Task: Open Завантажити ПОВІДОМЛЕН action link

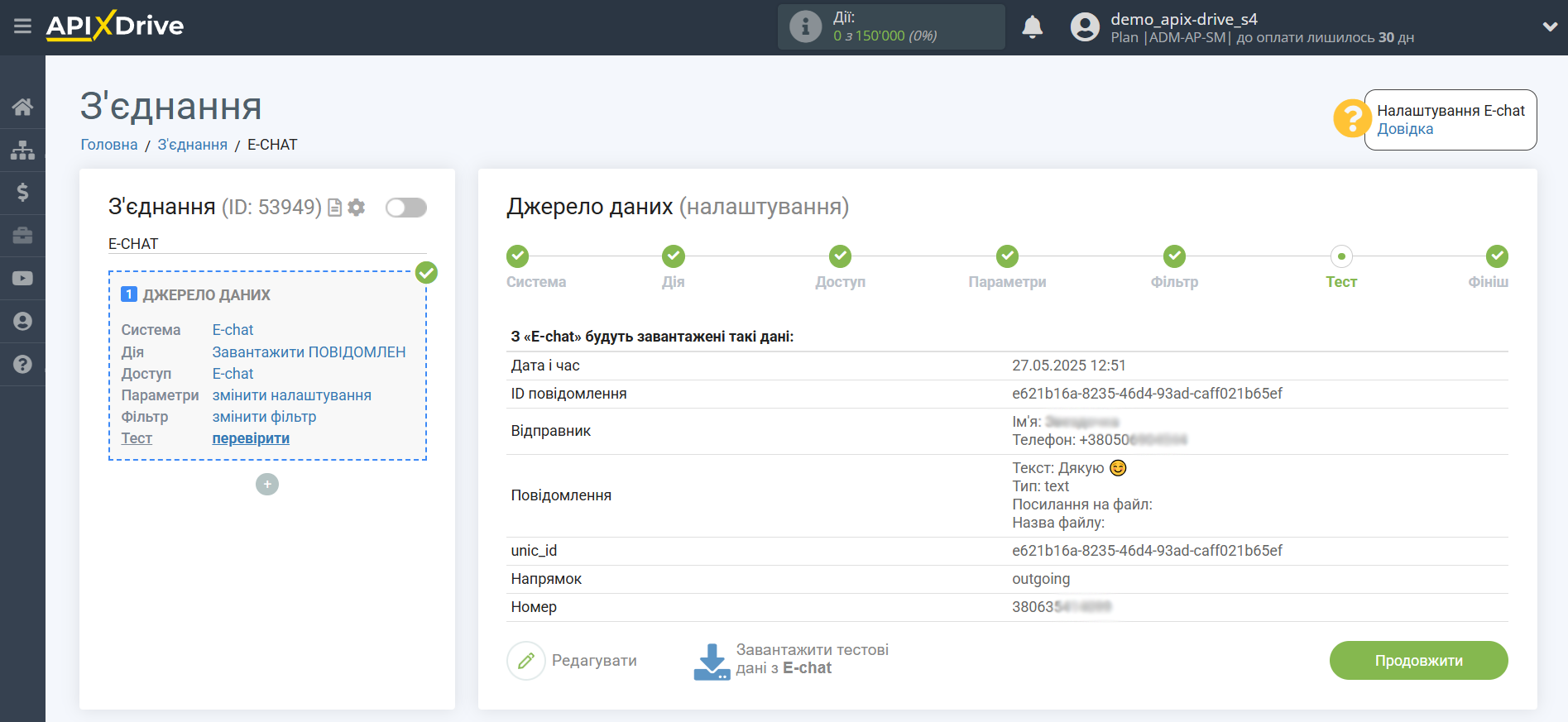Action: tap(309, 352)
